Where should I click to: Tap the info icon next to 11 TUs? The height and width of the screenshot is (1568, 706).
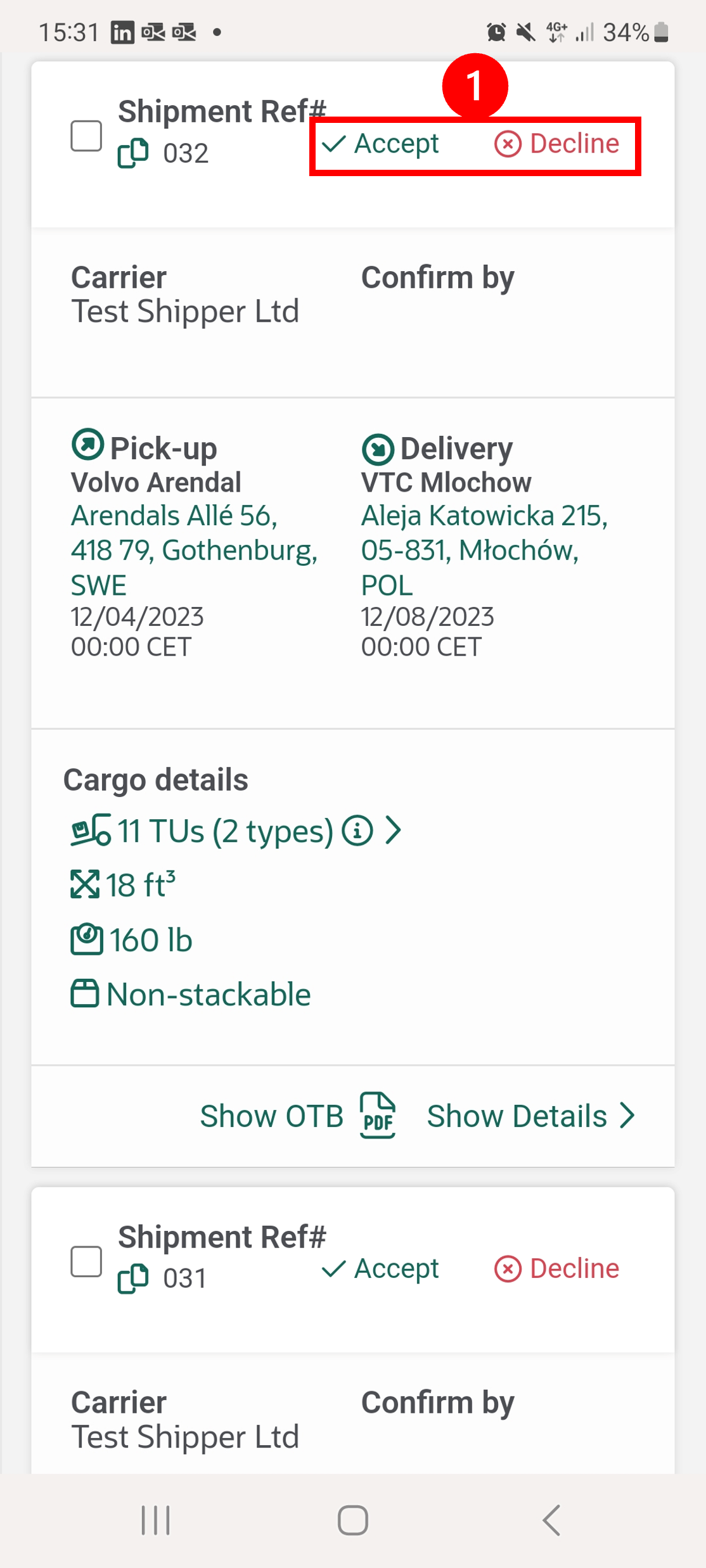(357, 830)
